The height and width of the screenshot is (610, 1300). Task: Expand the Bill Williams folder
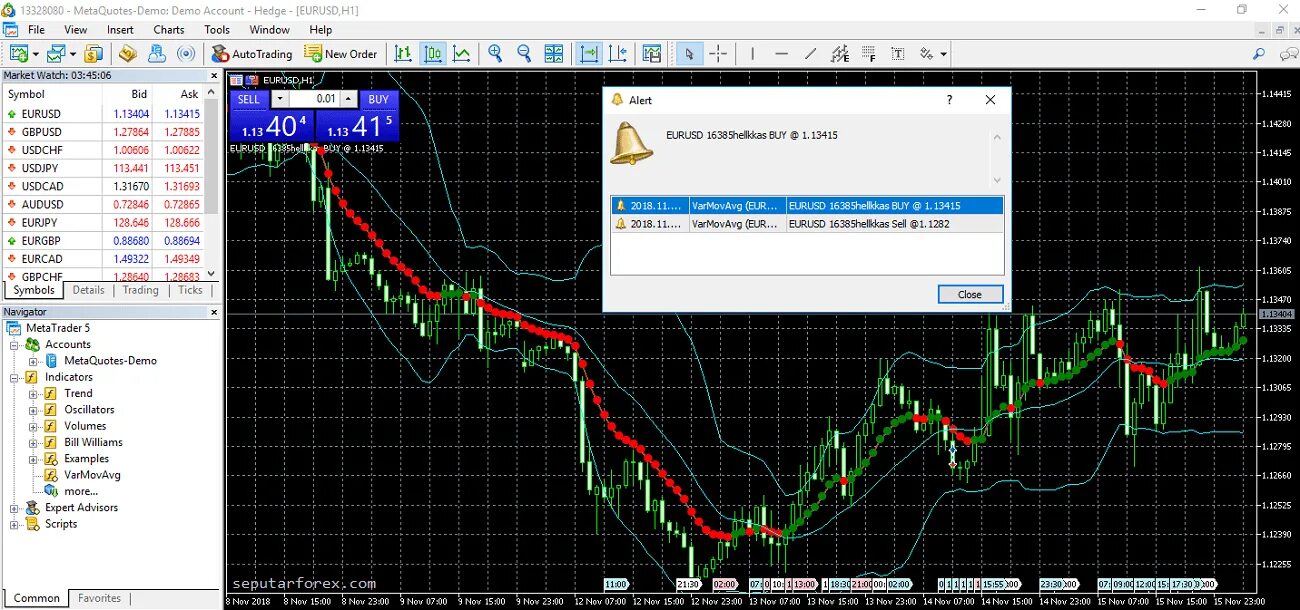coord(34,443)
